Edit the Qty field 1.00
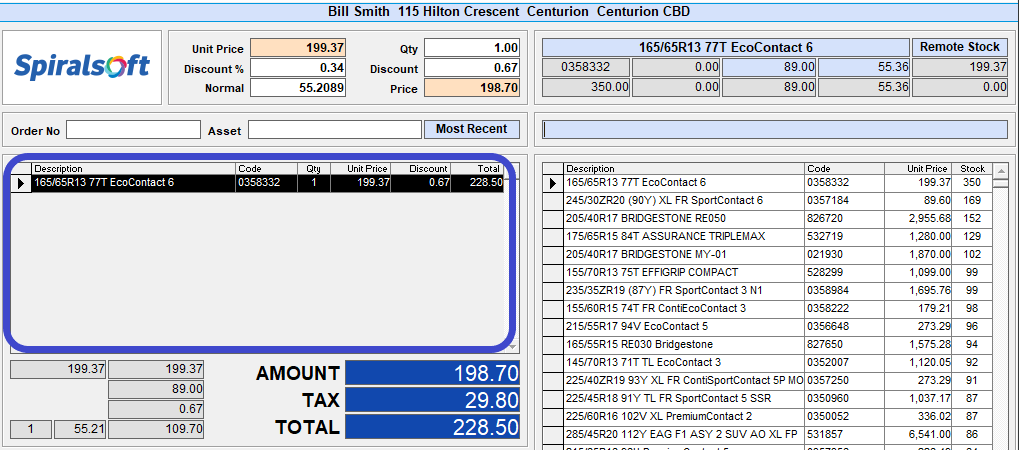1019x450 pixels. (472, 48)
